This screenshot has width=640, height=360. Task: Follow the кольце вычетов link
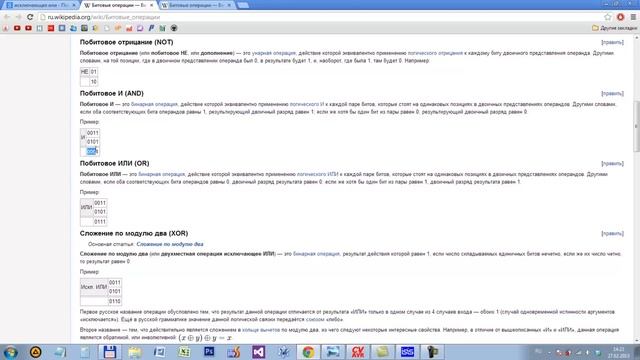261,330
